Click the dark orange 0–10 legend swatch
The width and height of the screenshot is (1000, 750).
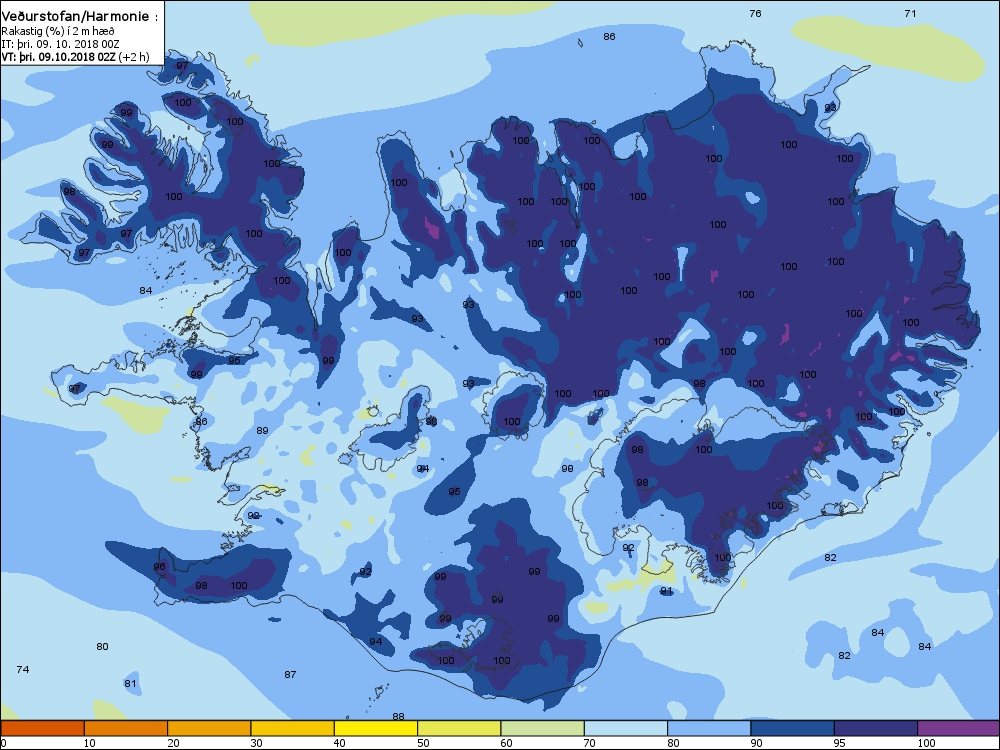pyautogui.click(x=42, y=728)
